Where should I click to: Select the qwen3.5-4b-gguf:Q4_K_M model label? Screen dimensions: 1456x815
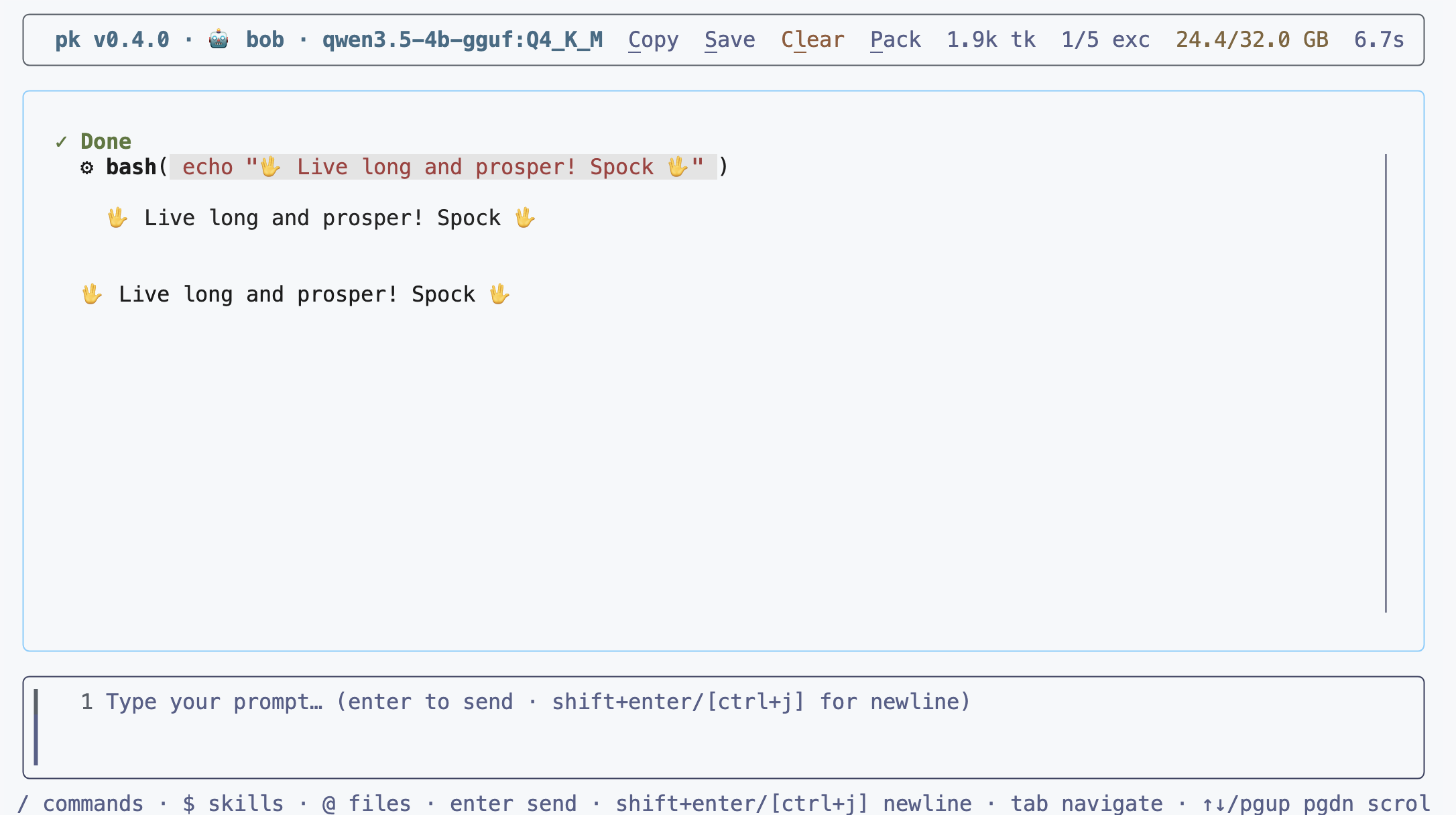tap(463, 40)
